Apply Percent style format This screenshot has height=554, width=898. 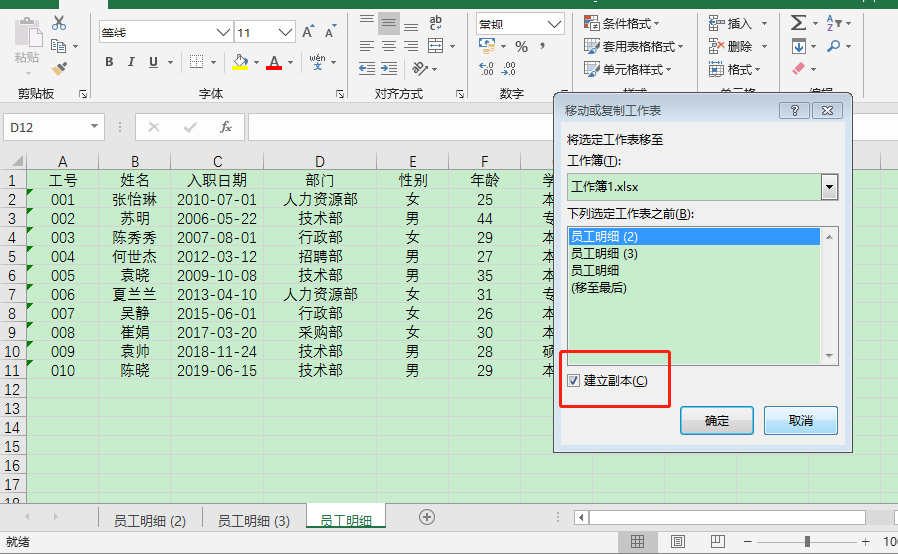[521, 46]
